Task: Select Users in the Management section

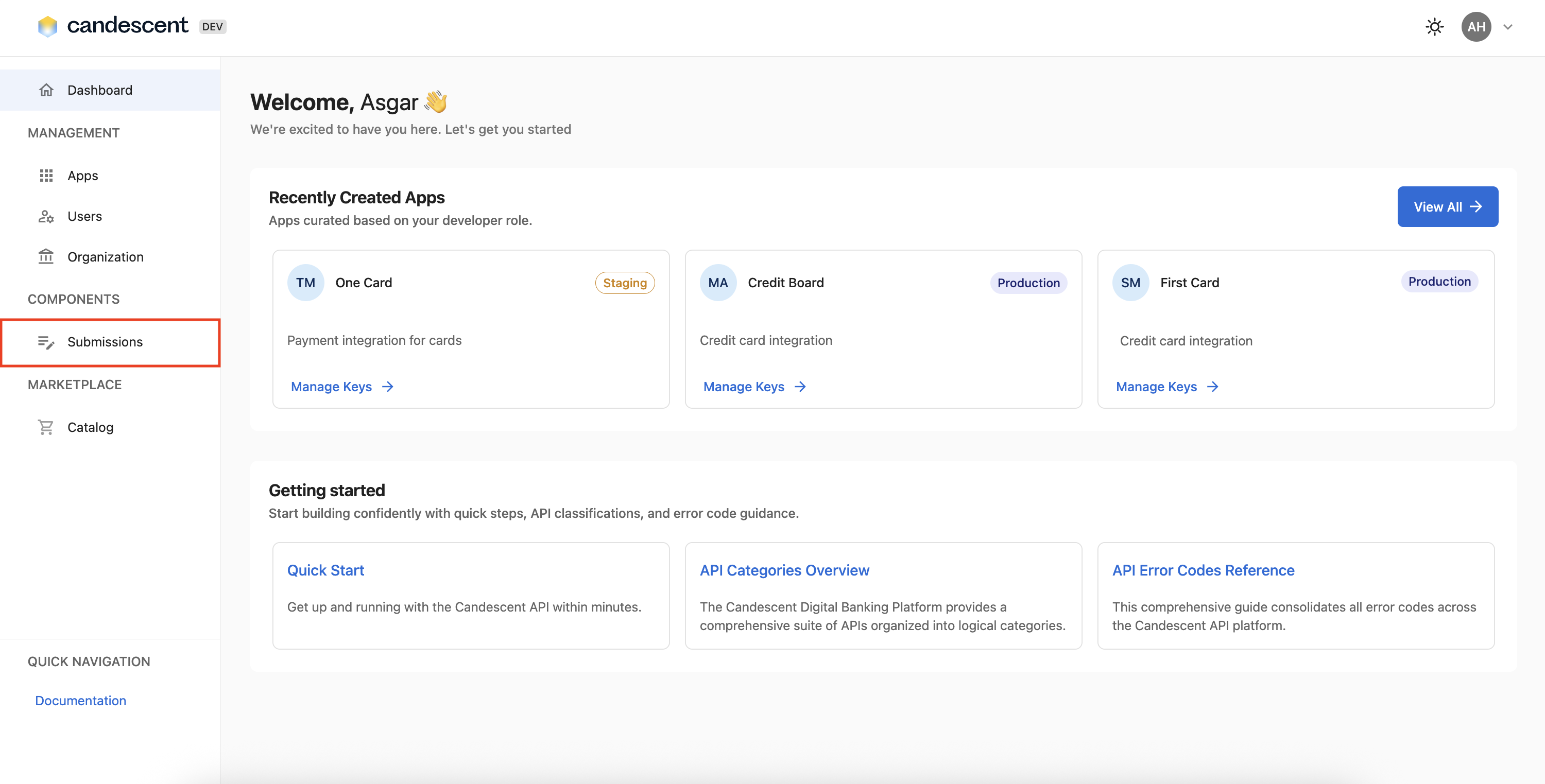Action: click(84, 216)
